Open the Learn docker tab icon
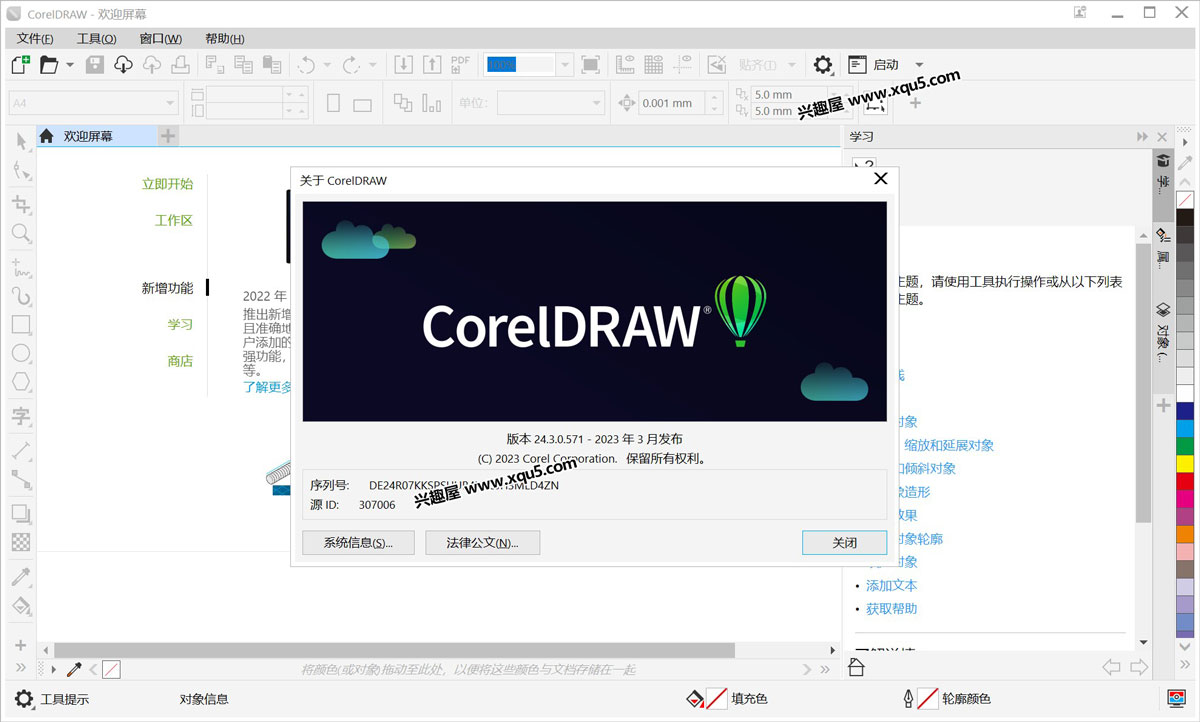 (x=1163, y=161)
